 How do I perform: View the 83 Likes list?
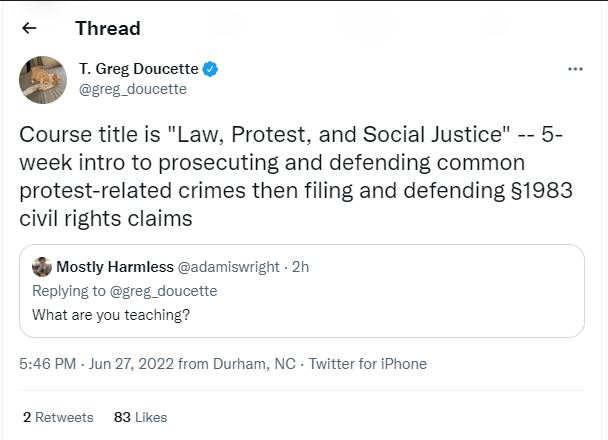[x=140, y=417]
